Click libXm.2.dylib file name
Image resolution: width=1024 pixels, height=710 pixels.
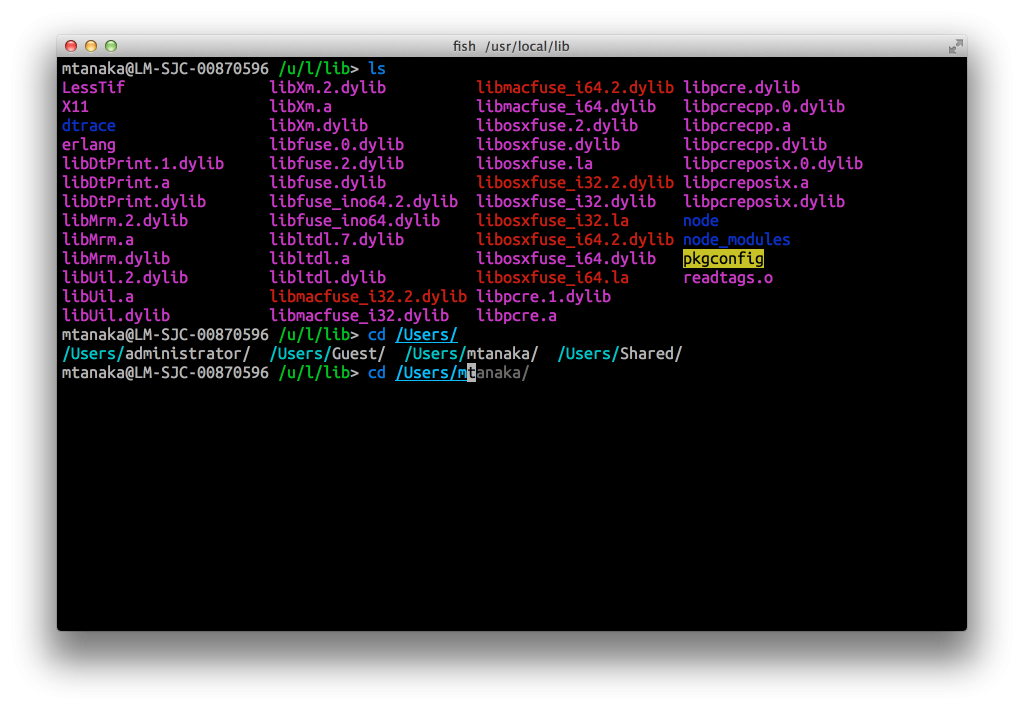click(x=328, y=88)
